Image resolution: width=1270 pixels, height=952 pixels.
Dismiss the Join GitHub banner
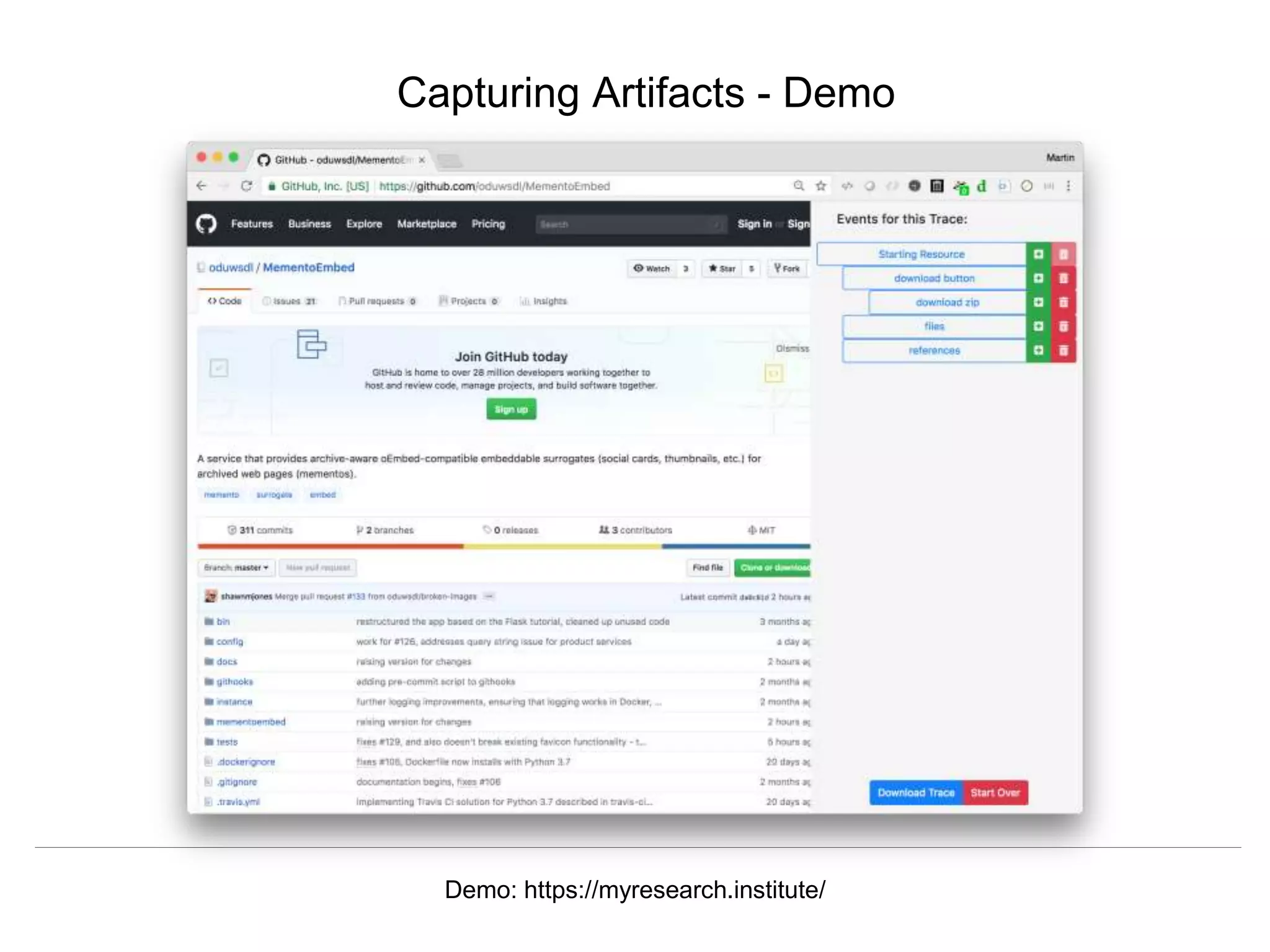pos(793,348)
